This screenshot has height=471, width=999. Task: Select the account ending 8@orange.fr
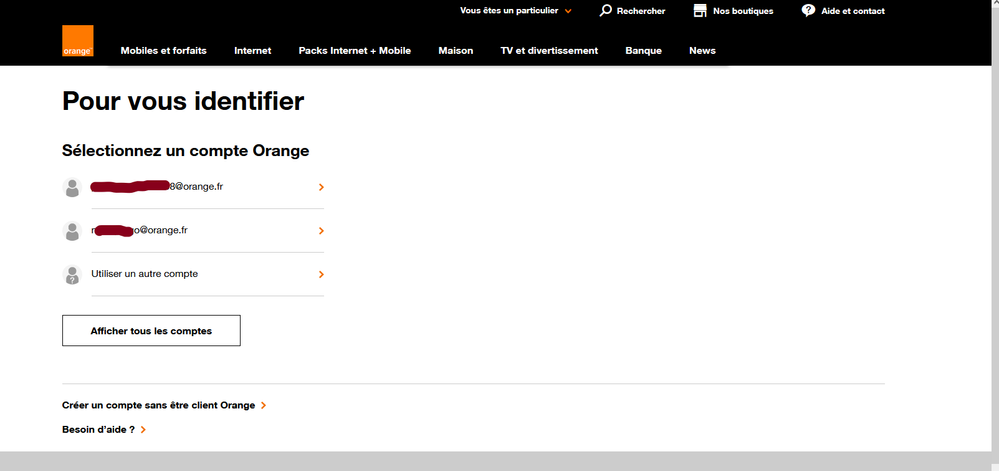(x=193, y=187)
